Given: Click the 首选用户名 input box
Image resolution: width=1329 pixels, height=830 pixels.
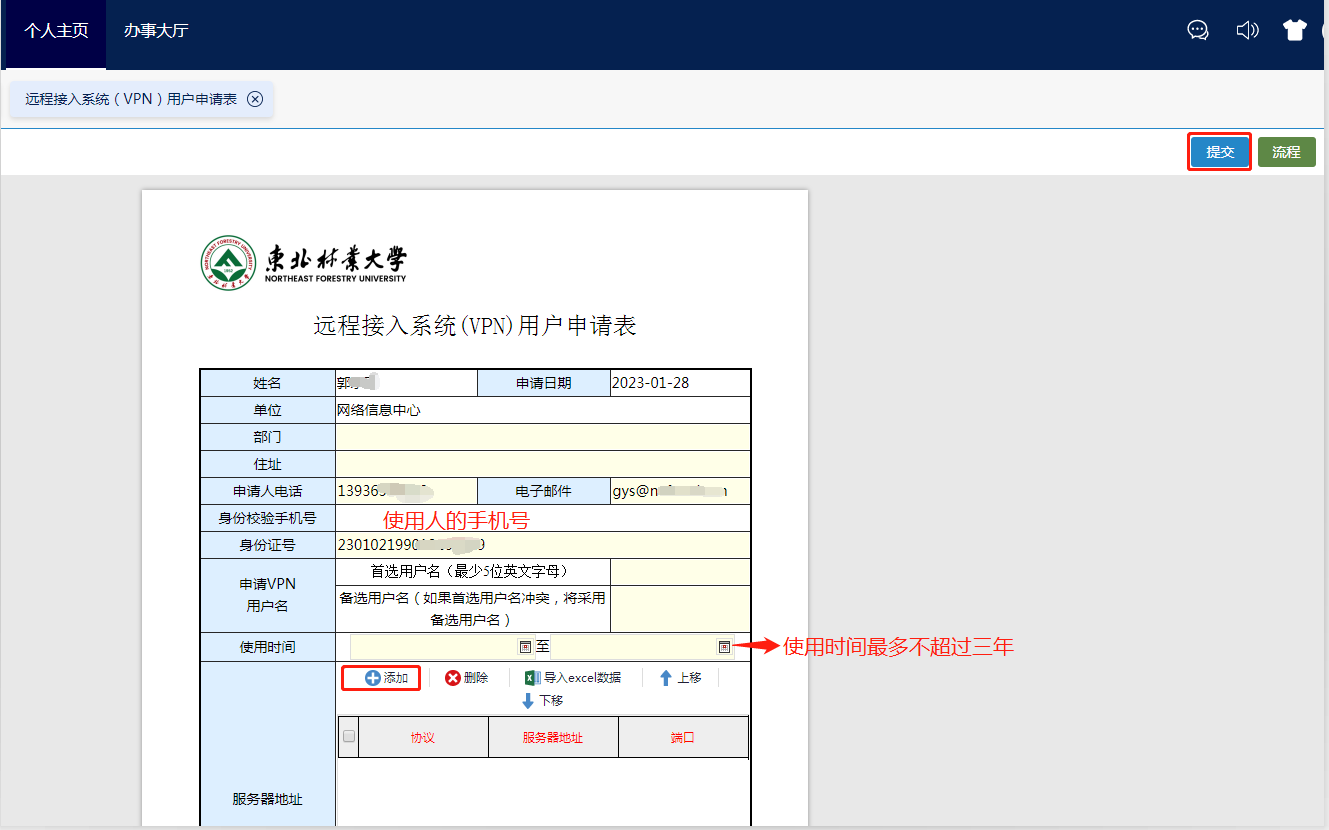Looking at the screenshot, I should [680, 571].
